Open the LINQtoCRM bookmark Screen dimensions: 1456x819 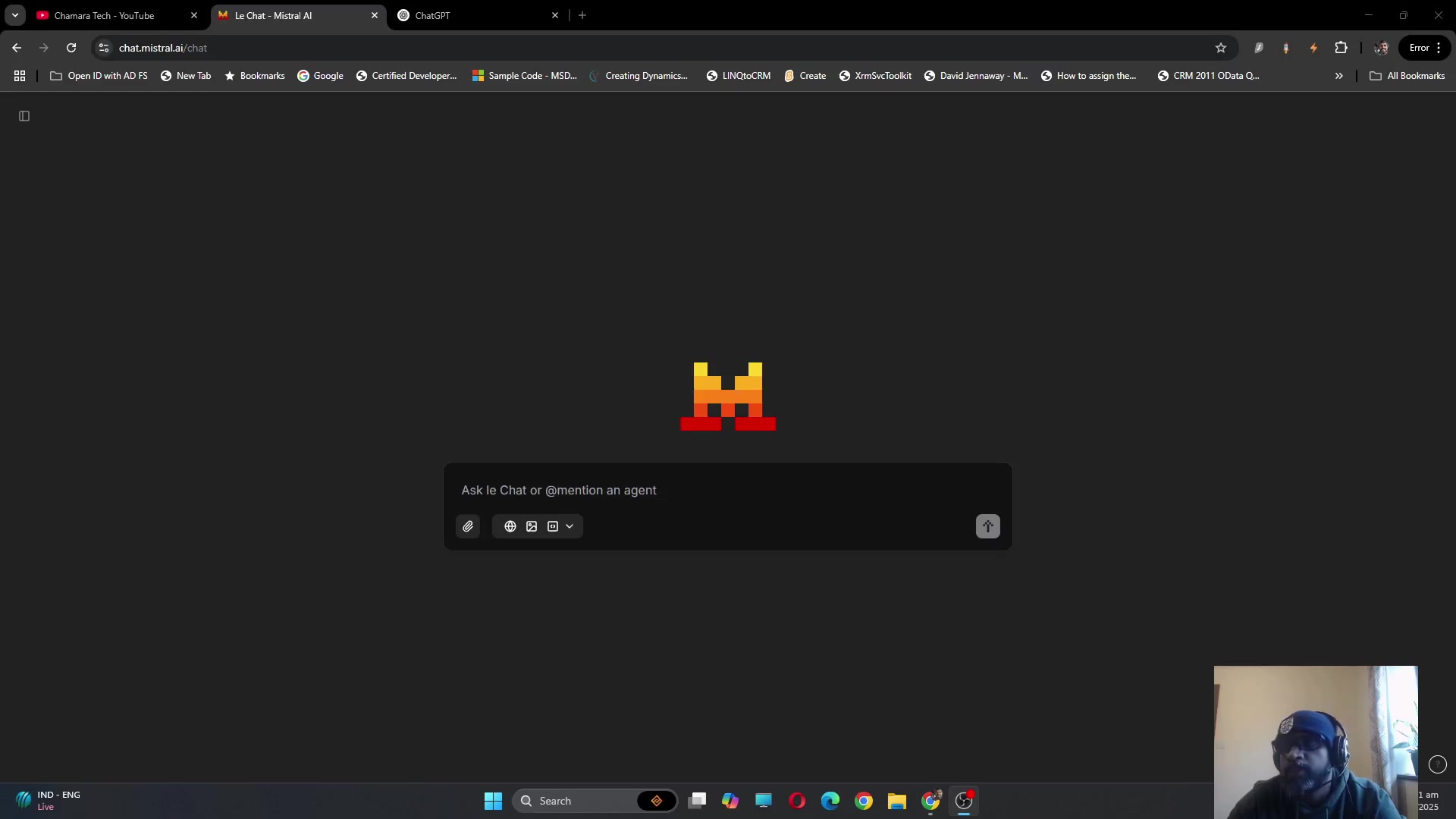738,76
